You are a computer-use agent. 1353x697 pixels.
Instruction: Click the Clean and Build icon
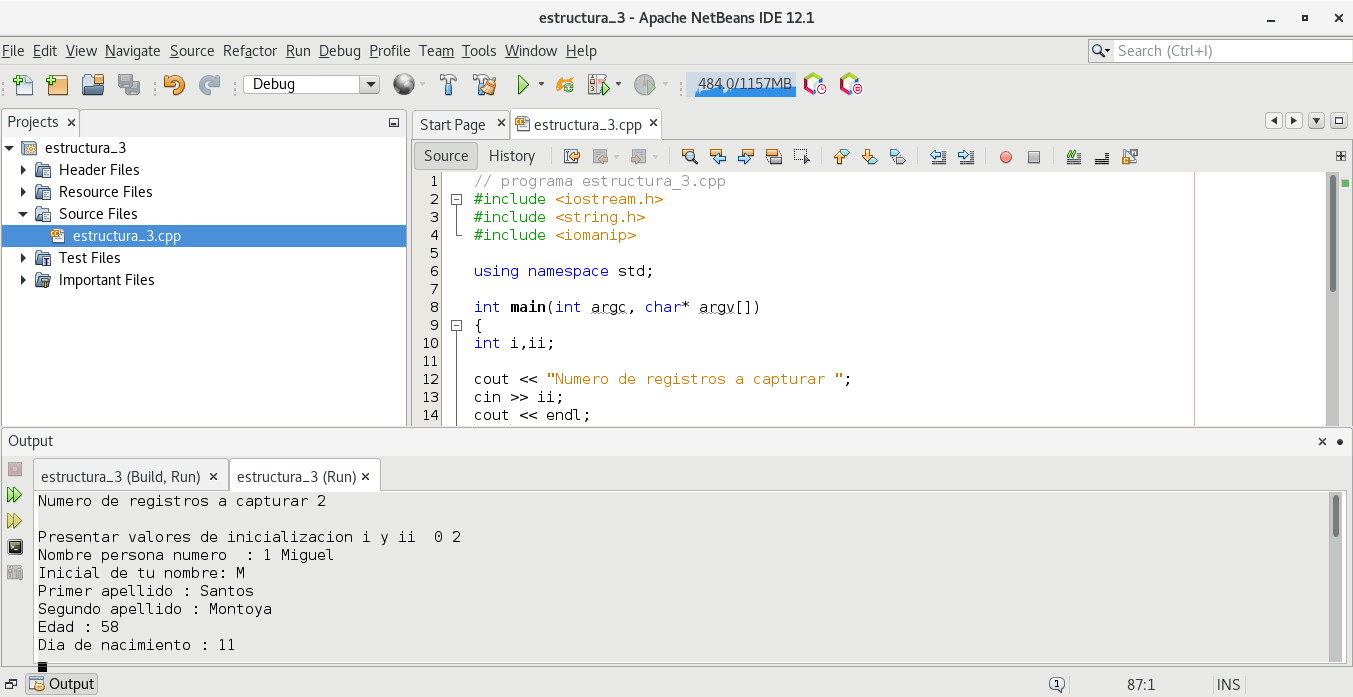click(484, 85)
